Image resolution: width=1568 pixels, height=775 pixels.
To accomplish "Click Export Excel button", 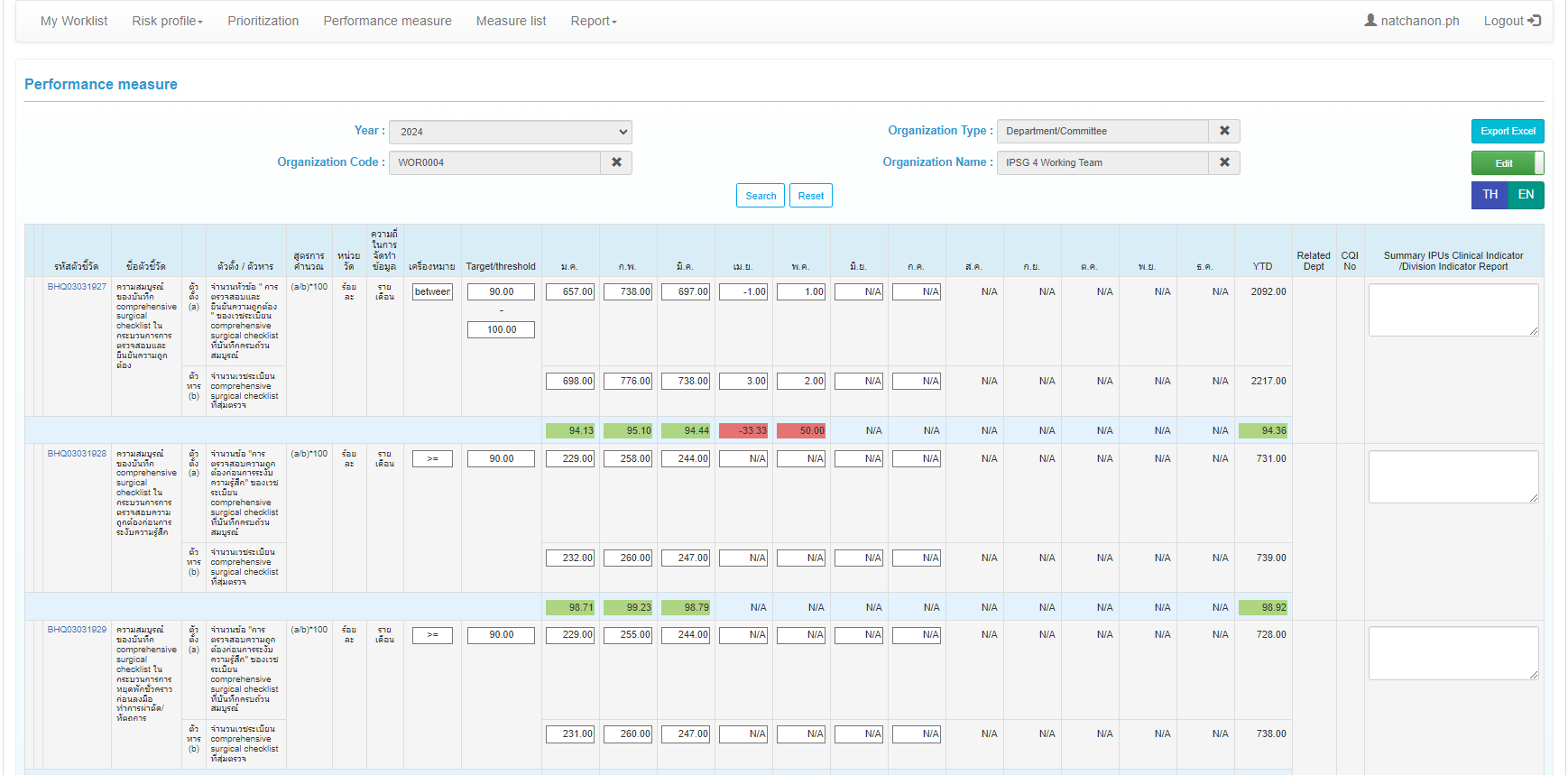I will point(1508,132).
